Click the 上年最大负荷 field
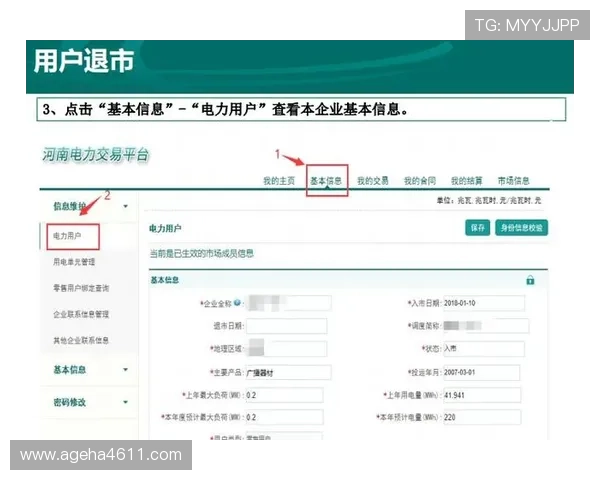This screenshot has height=480, width=600. [285, 395]
